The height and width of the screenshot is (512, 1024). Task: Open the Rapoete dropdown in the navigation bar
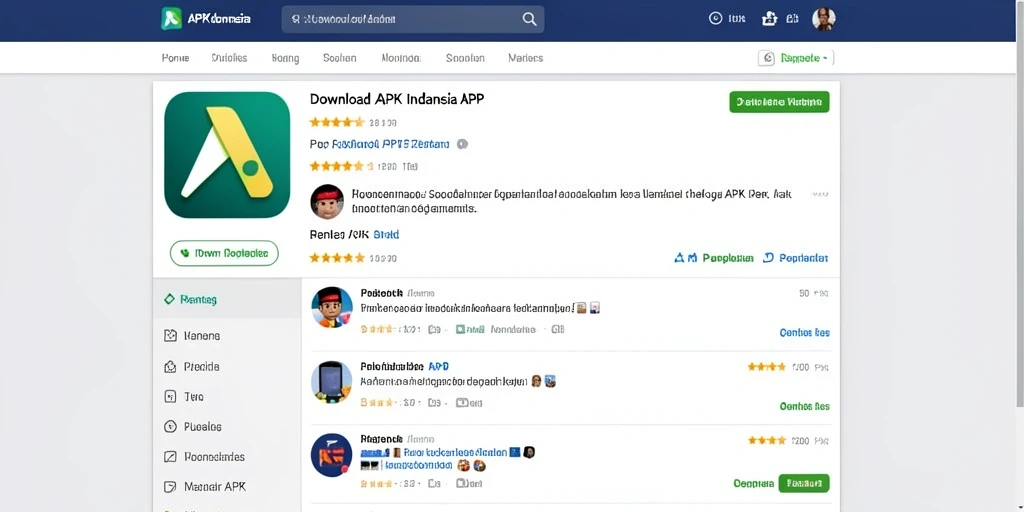[795, 58]
